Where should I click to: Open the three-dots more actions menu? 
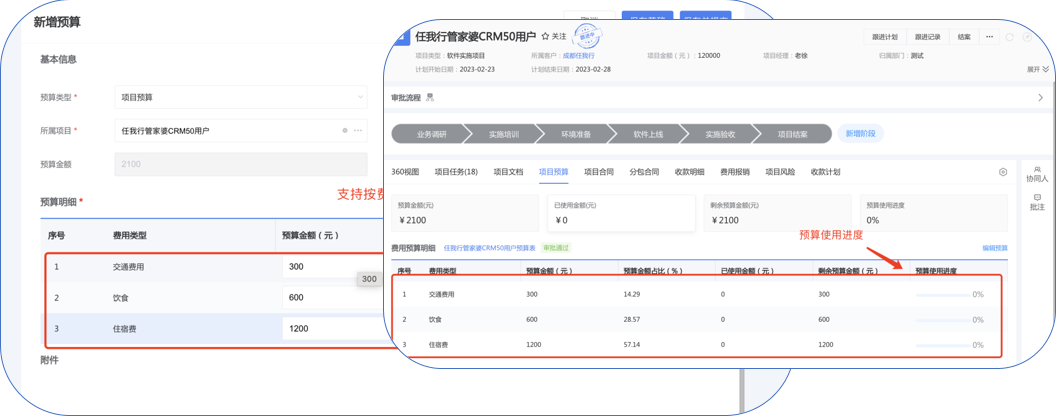(990, 37)
